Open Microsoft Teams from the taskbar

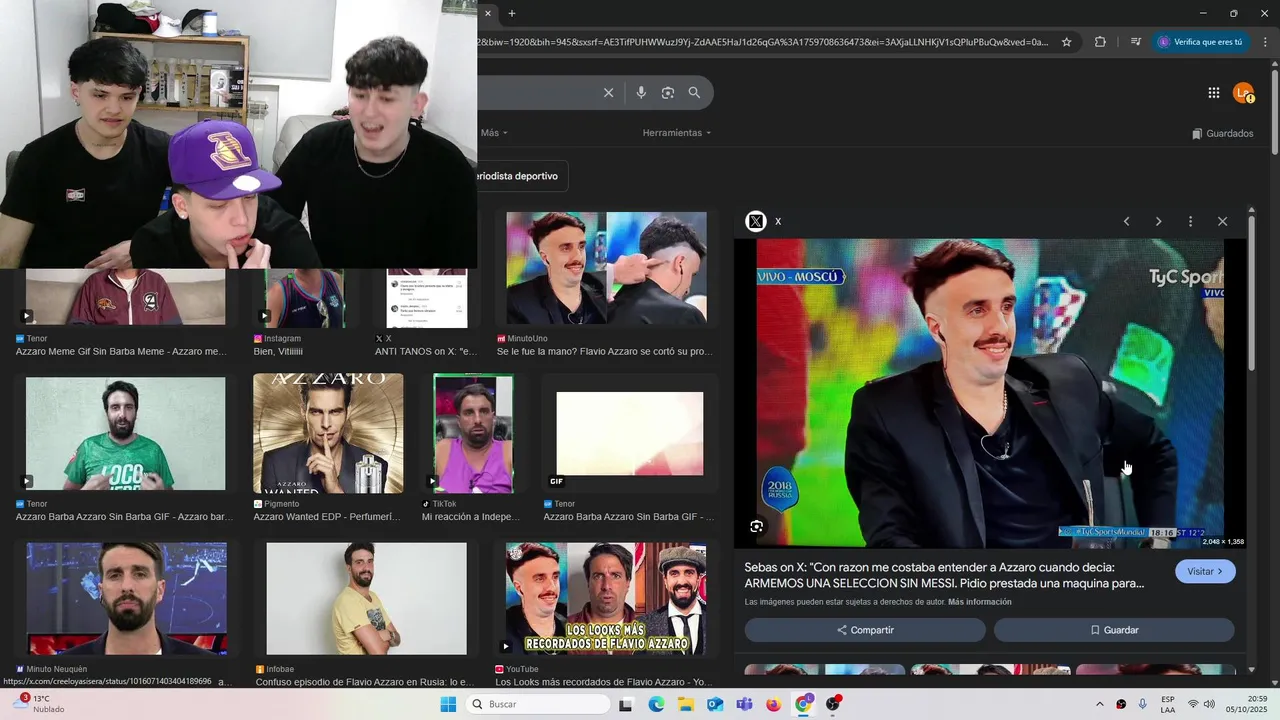click(x=744, y=704)
